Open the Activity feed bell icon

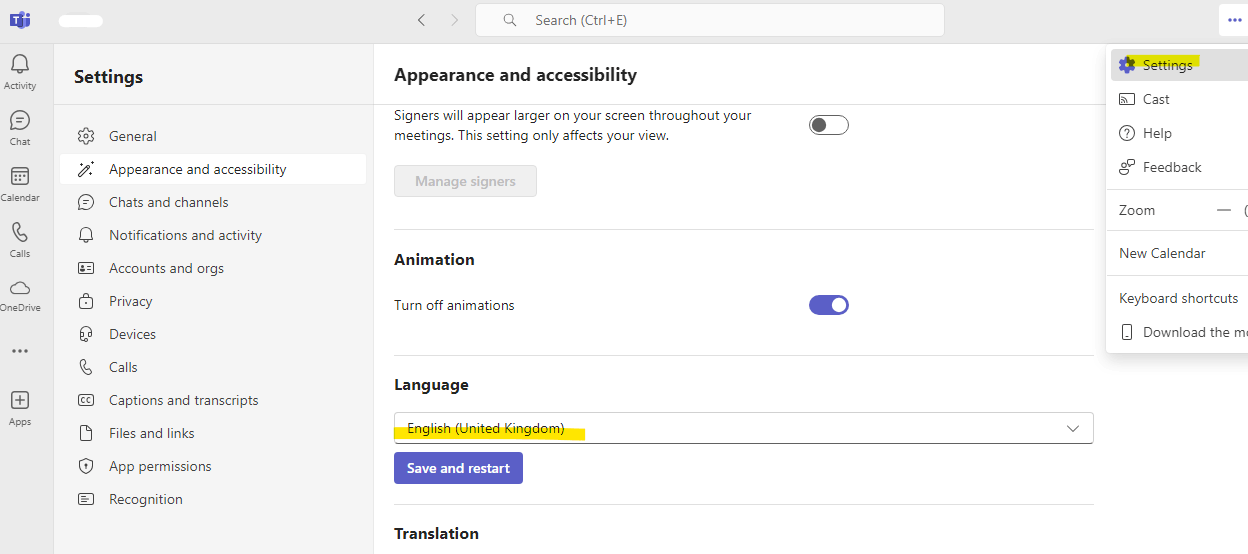[x=20, y=66]
